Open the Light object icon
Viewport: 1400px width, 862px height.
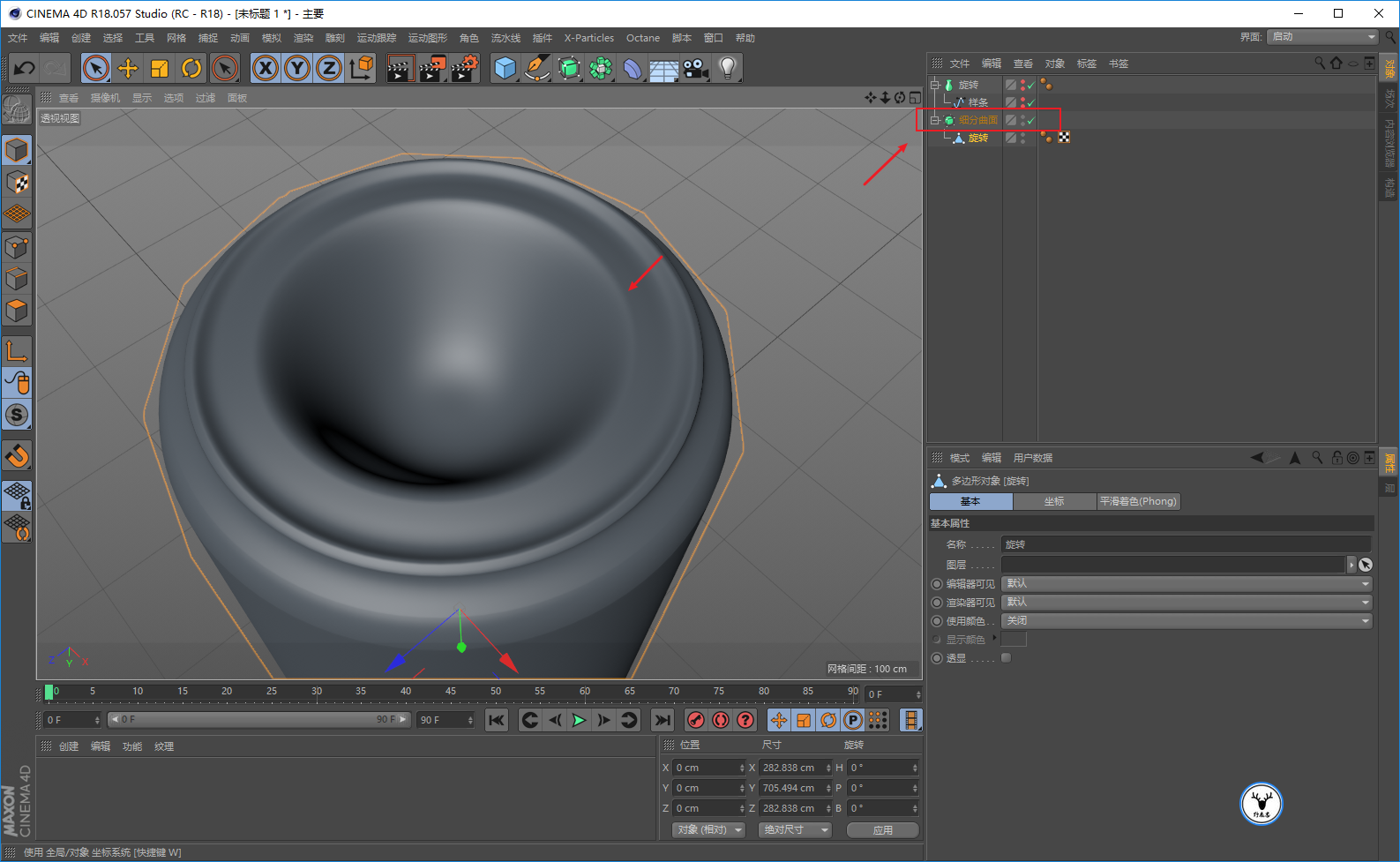click(727, 68)
